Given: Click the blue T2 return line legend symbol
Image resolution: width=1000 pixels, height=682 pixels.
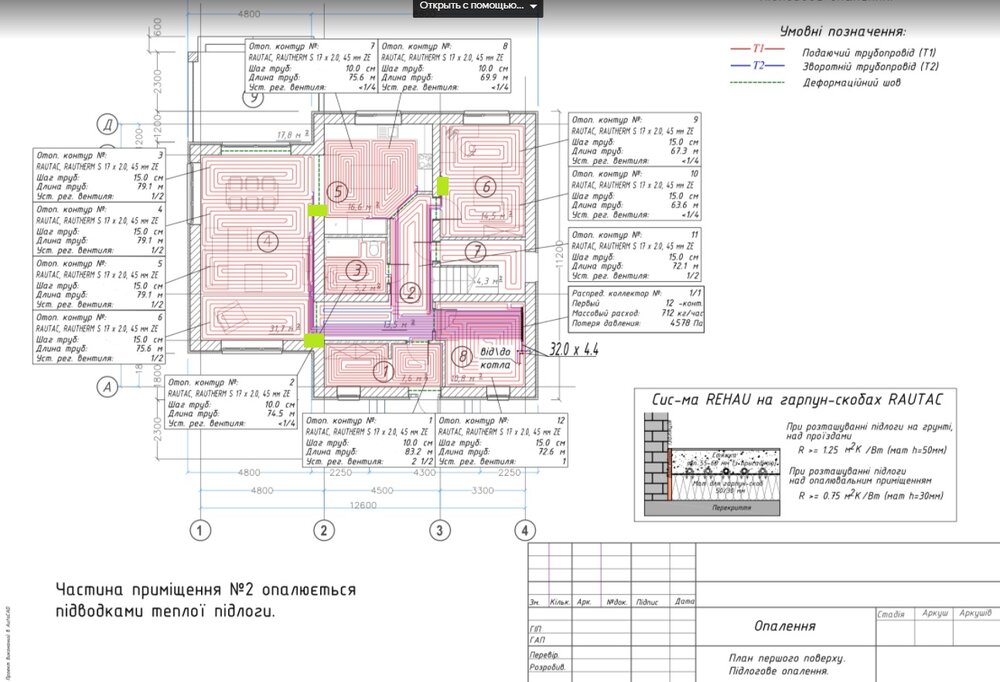Looking at the screenshot, I should click(758, 65).
